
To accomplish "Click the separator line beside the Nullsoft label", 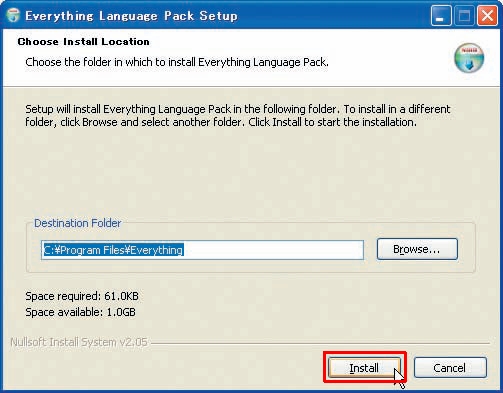I will tap(320, 343).
